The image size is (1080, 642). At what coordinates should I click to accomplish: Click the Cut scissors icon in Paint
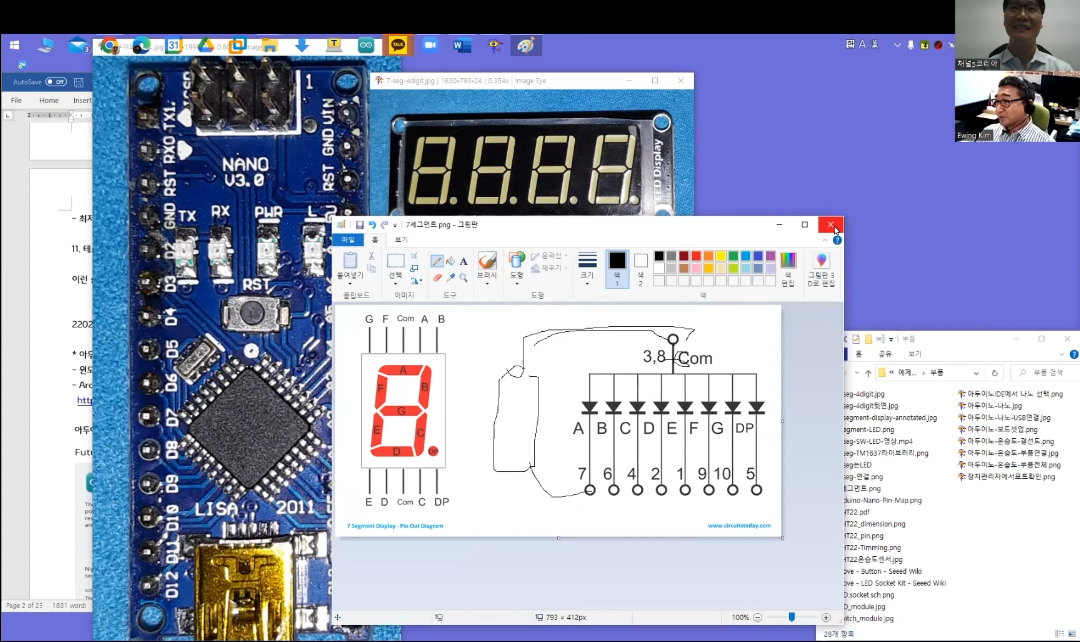[x=371, y=256]
